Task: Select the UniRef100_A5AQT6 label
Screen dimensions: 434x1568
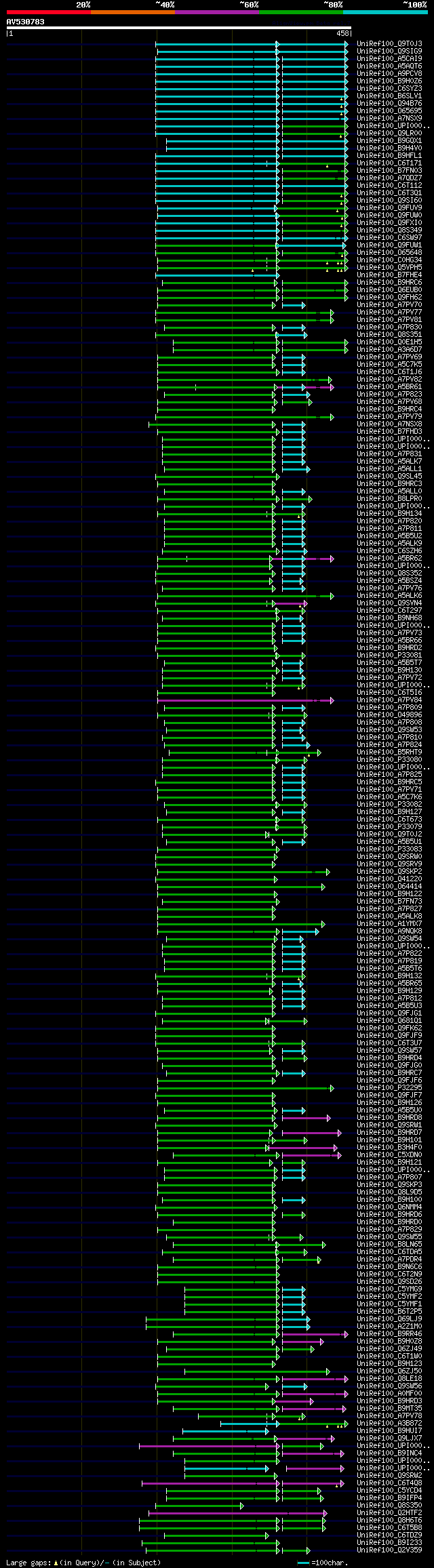Action: click(389, 66)
